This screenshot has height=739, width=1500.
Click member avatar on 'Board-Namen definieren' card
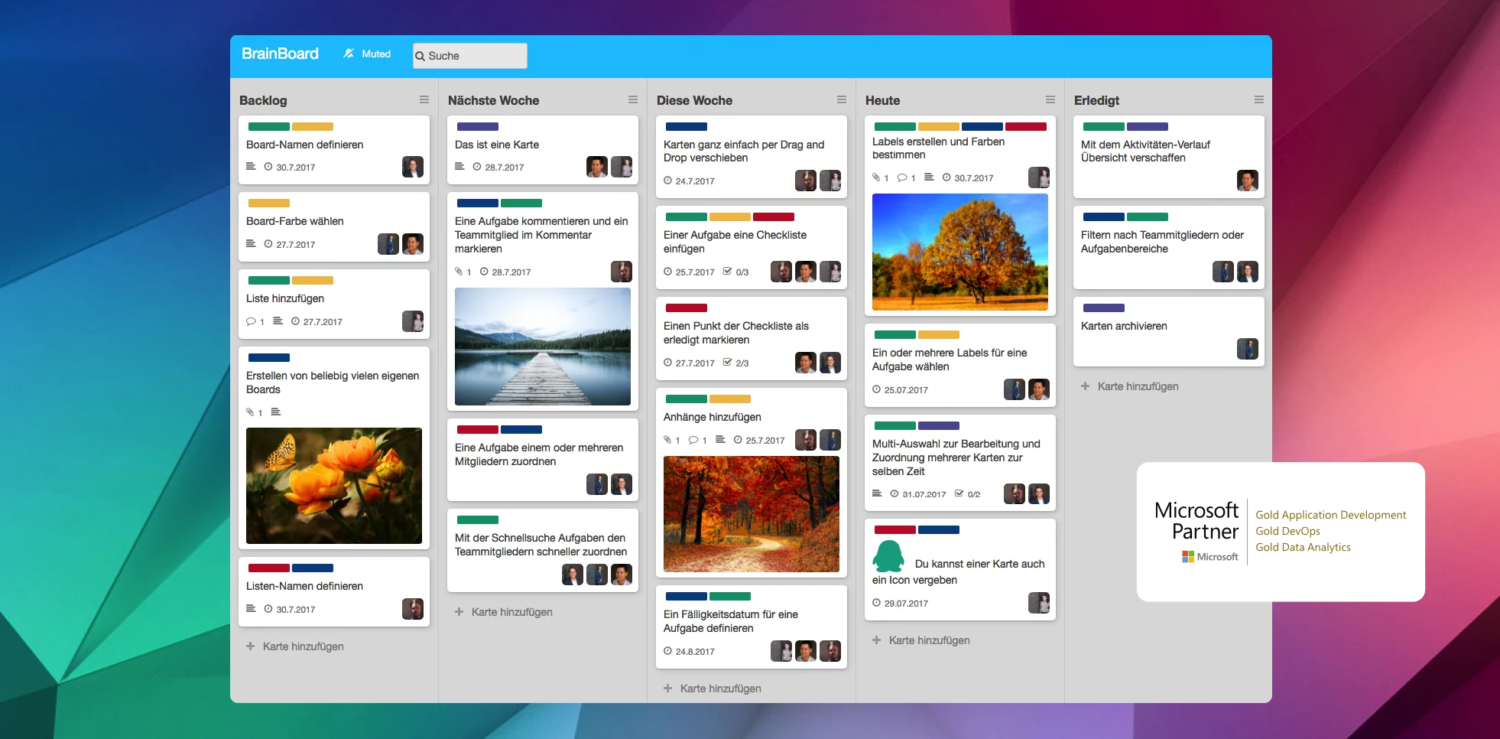coord(413,167)
